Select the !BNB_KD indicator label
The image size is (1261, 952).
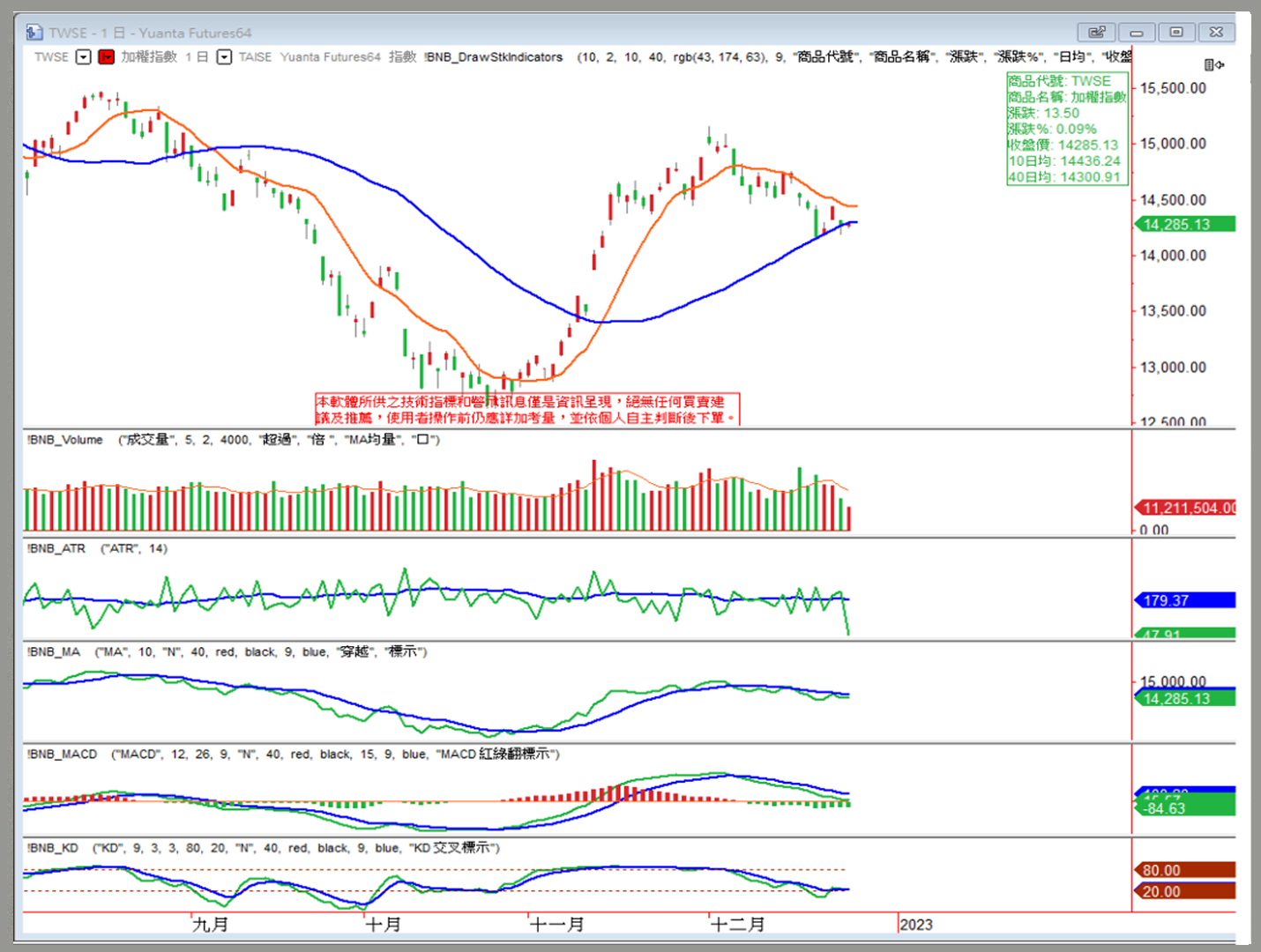coord(52,848)
